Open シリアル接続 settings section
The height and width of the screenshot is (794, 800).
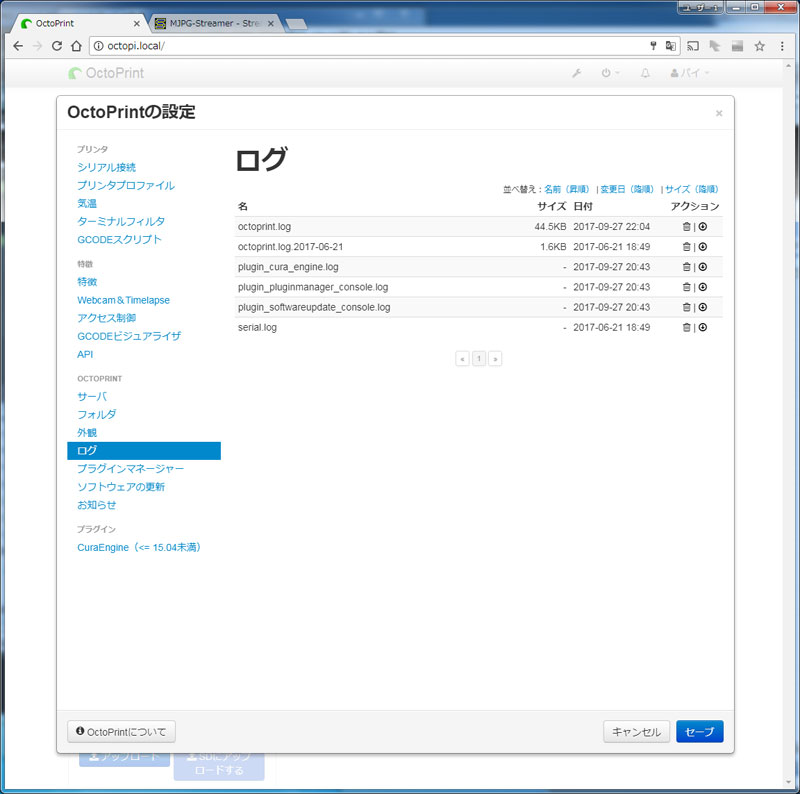106,167
